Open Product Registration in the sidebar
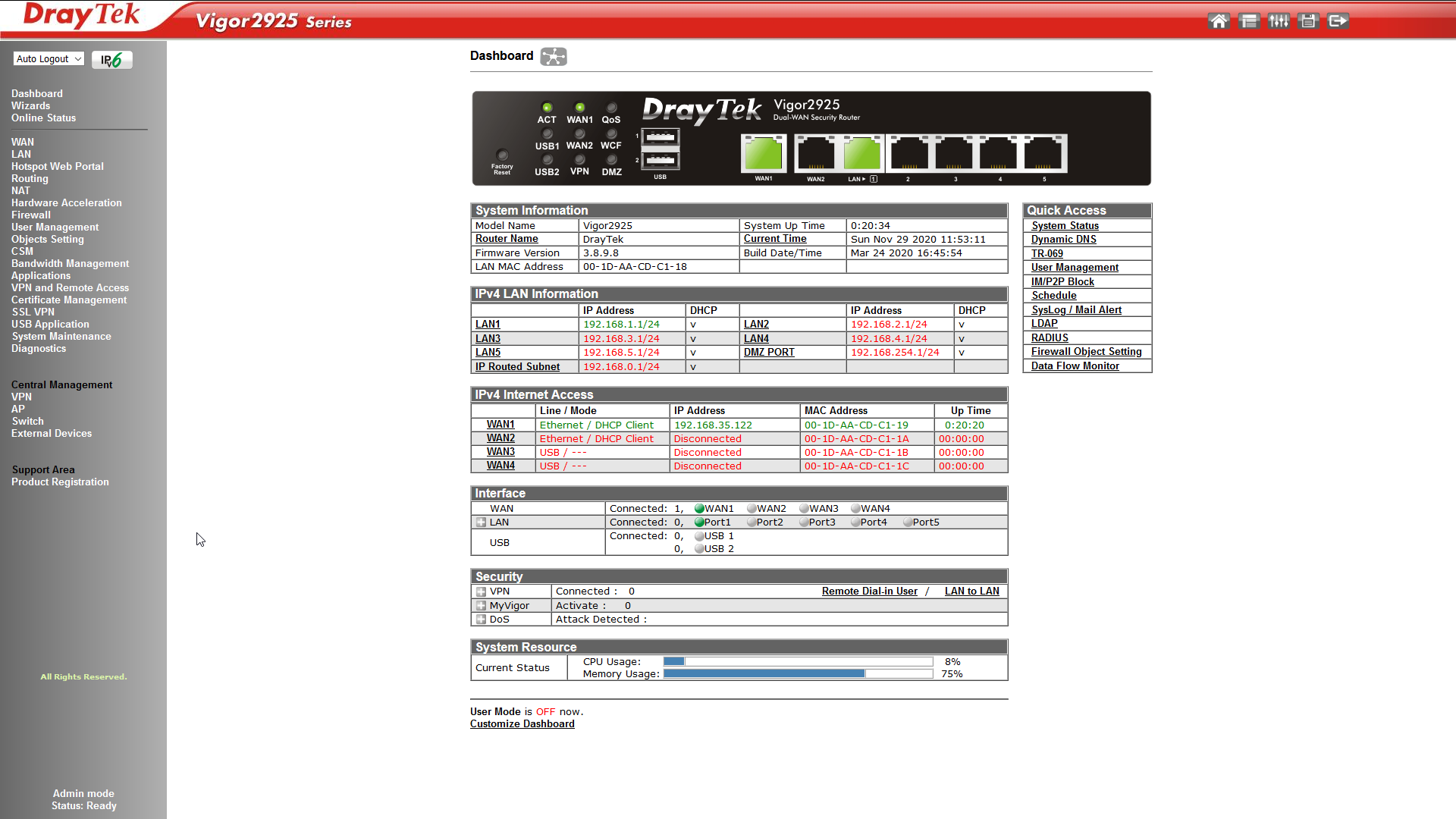 (60, 482)
